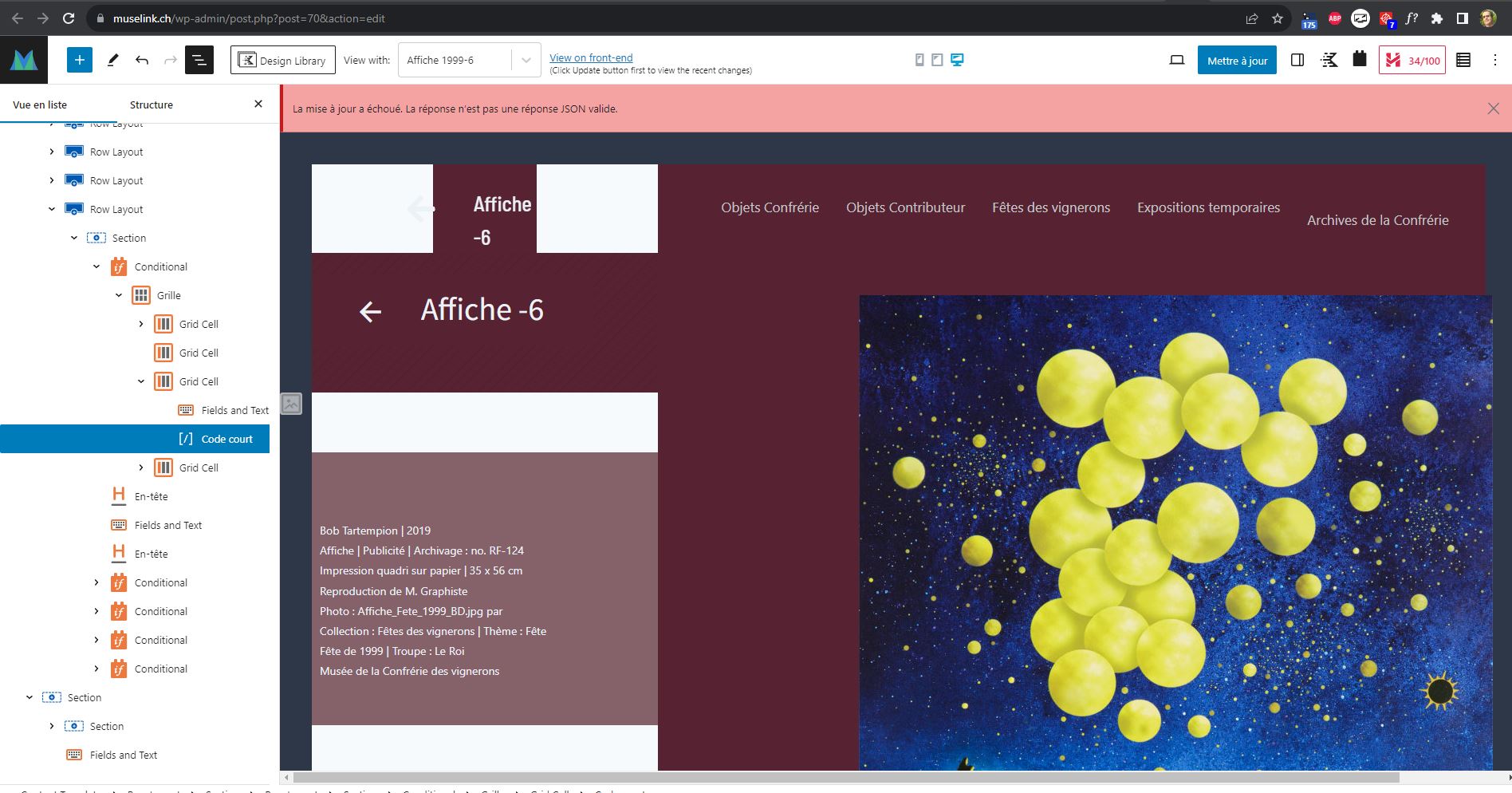Collapse the expanded Conditional above Grille

point(96,266)
